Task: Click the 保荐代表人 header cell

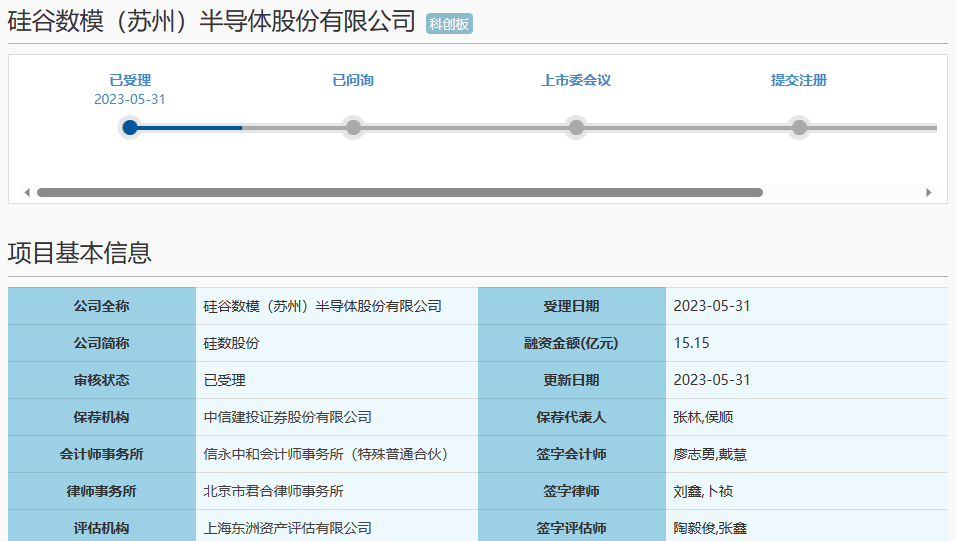Action: click(x=572, y=417)
